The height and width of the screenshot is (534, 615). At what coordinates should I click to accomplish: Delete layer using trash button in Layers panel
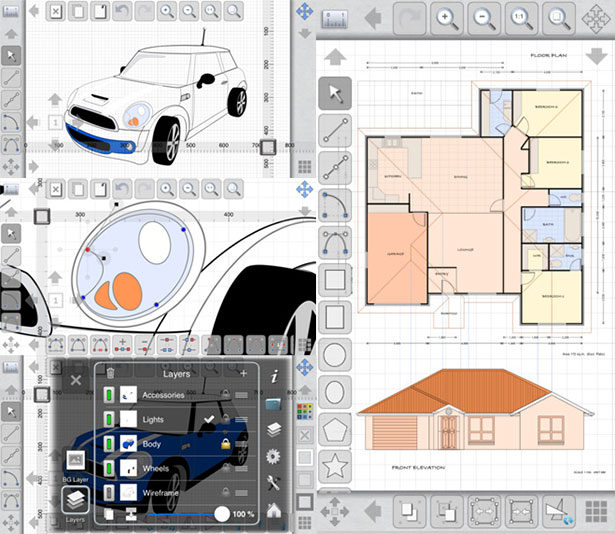(111, 373)
